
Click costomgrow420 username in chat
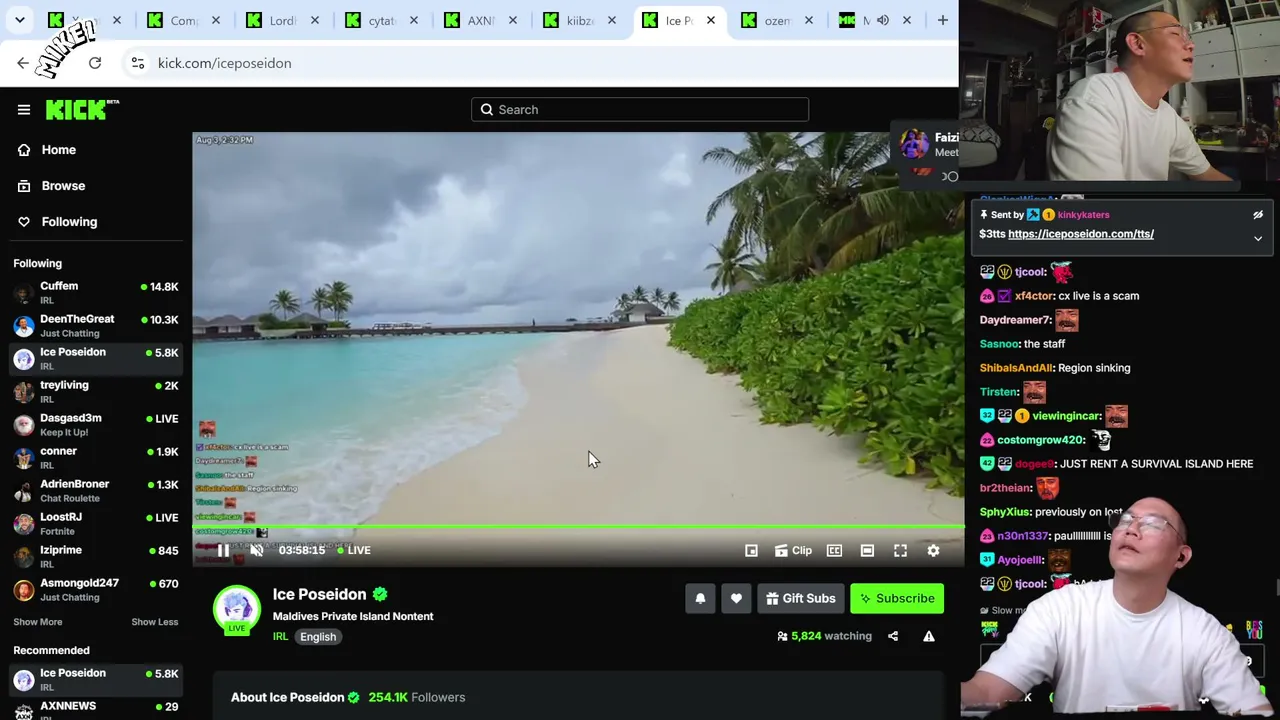1040,440
